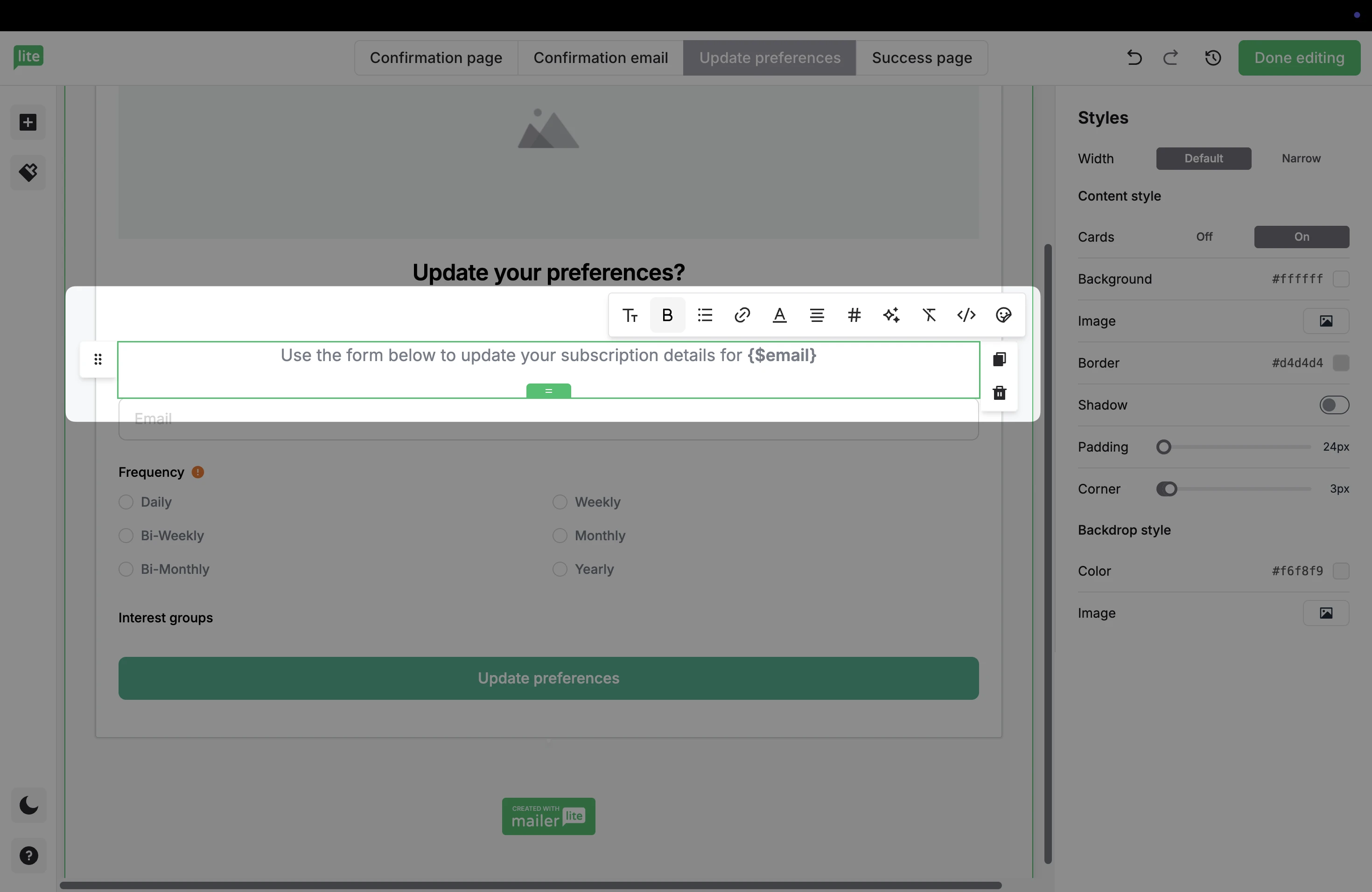Click the Done editing button
The width and height of the screenshot is (1372, 892).
(x=1299, y=58)
